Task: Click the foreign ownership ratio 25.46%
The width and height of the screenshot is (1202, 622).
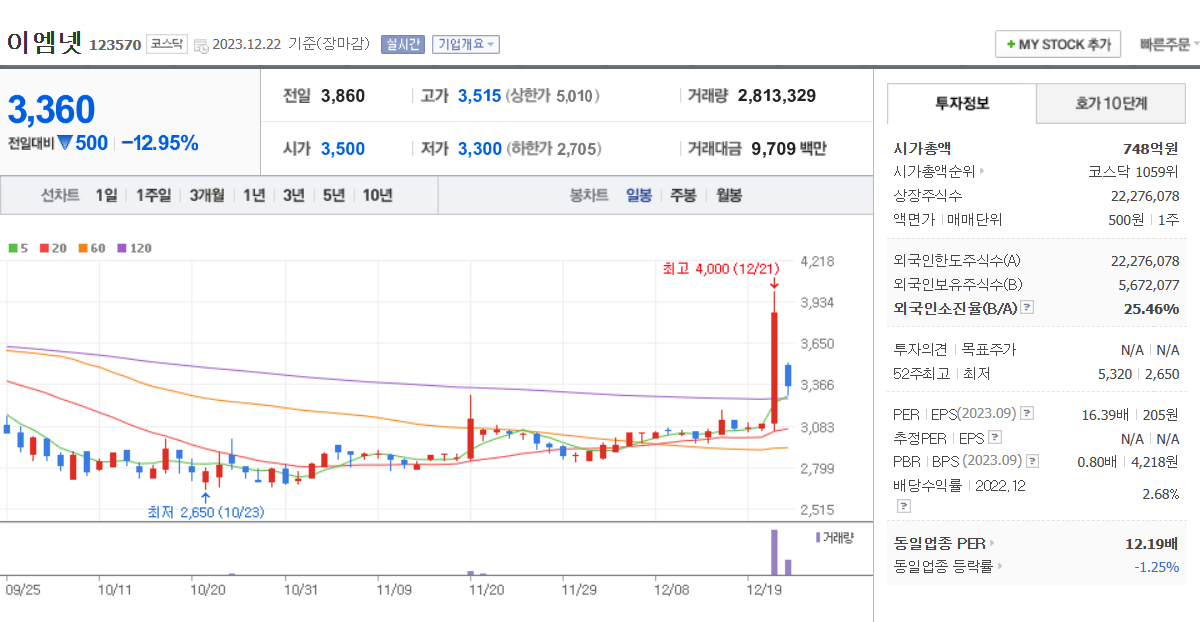Action: (x=1152, y=308)
